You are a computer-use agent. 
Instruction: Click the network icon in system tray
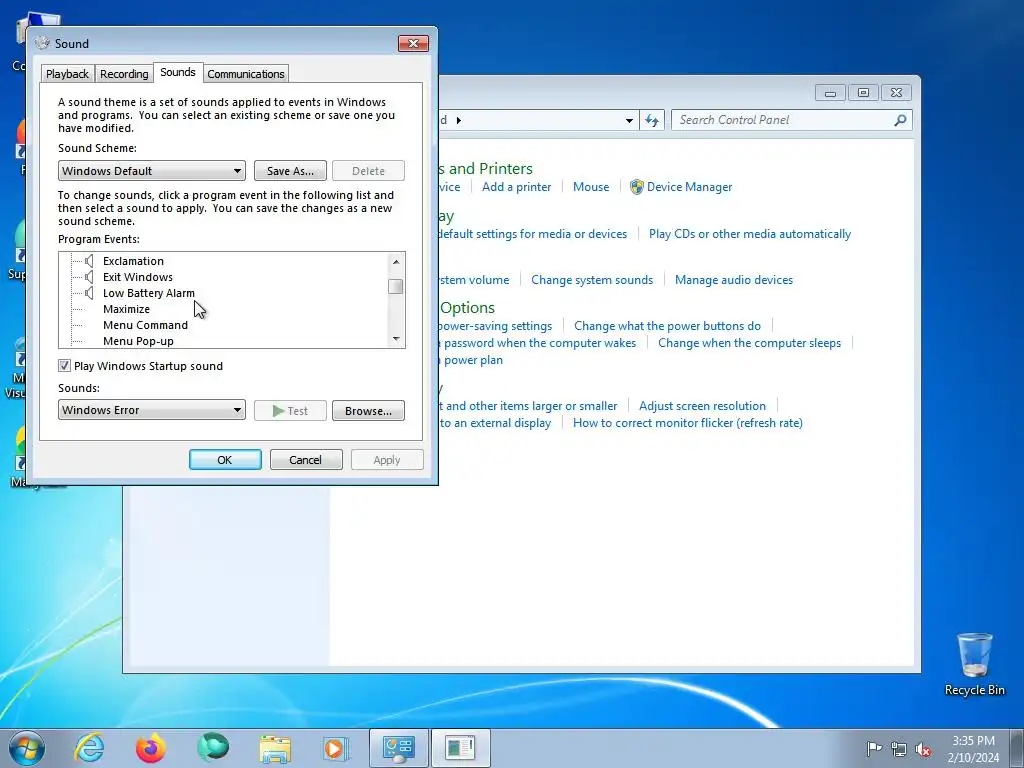click(x=899, y=749)
